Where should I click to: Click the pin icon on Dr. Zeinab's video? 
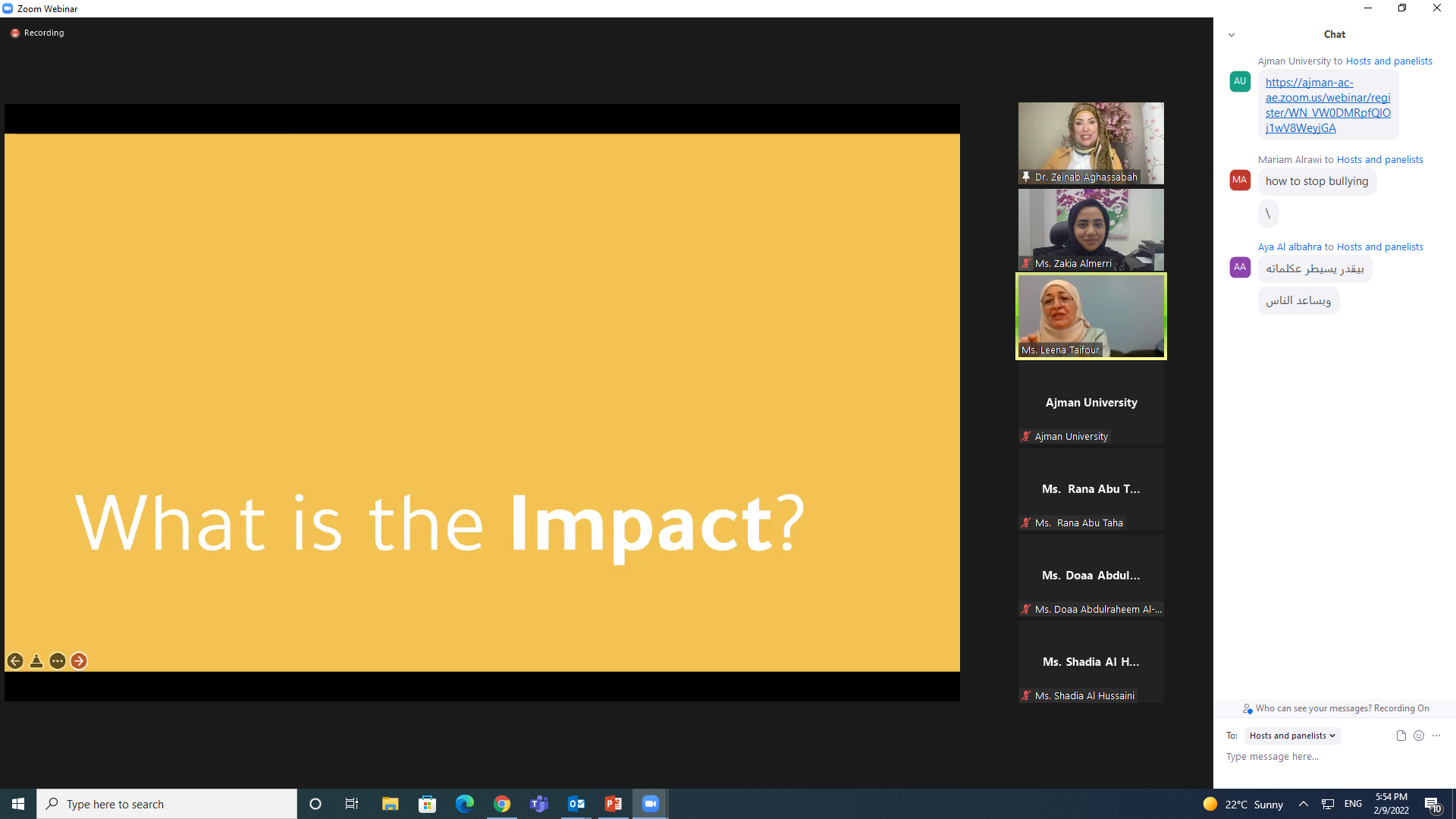[x=1026, y=177]
